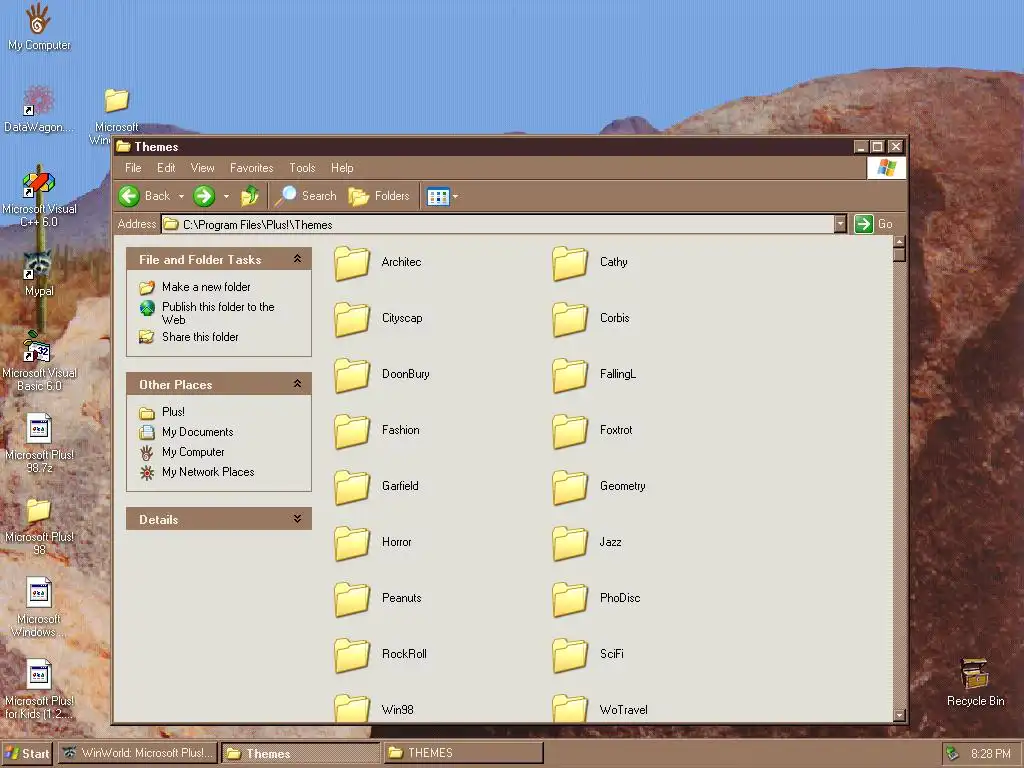Open the Favorites menu
1024x768 pixels.
[251, 168]
